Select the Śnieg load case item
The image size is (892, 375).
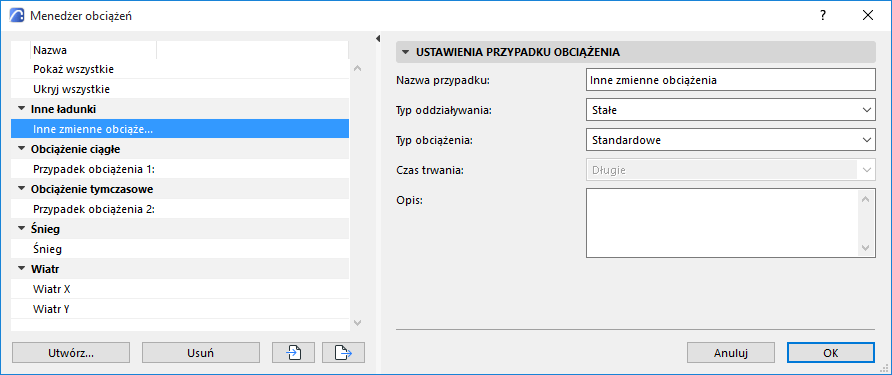pyautogui.click(x=180, y=249)
